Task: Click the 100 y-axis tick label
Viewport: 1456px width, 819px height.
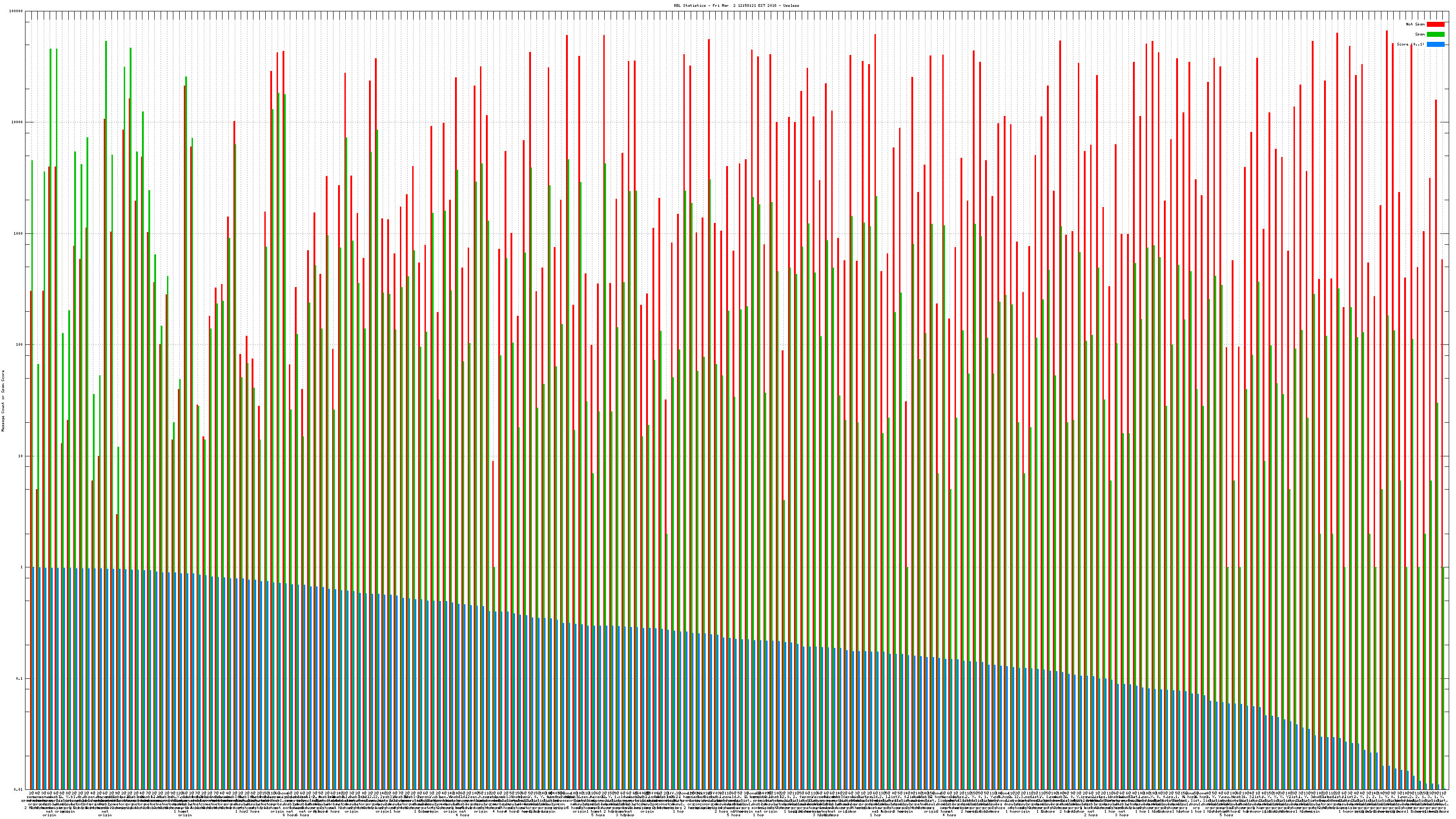Action: point(20,345)
